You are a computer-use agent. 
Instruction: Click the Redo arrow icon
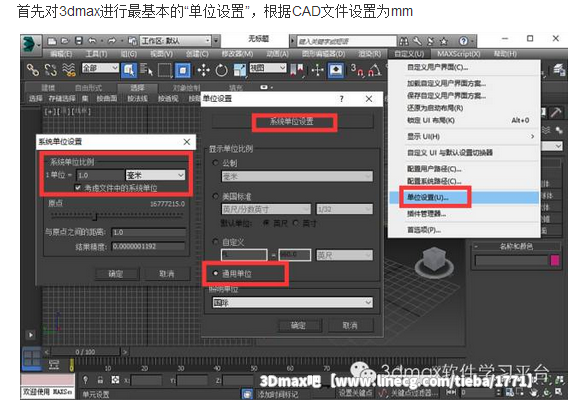[112, 41]
